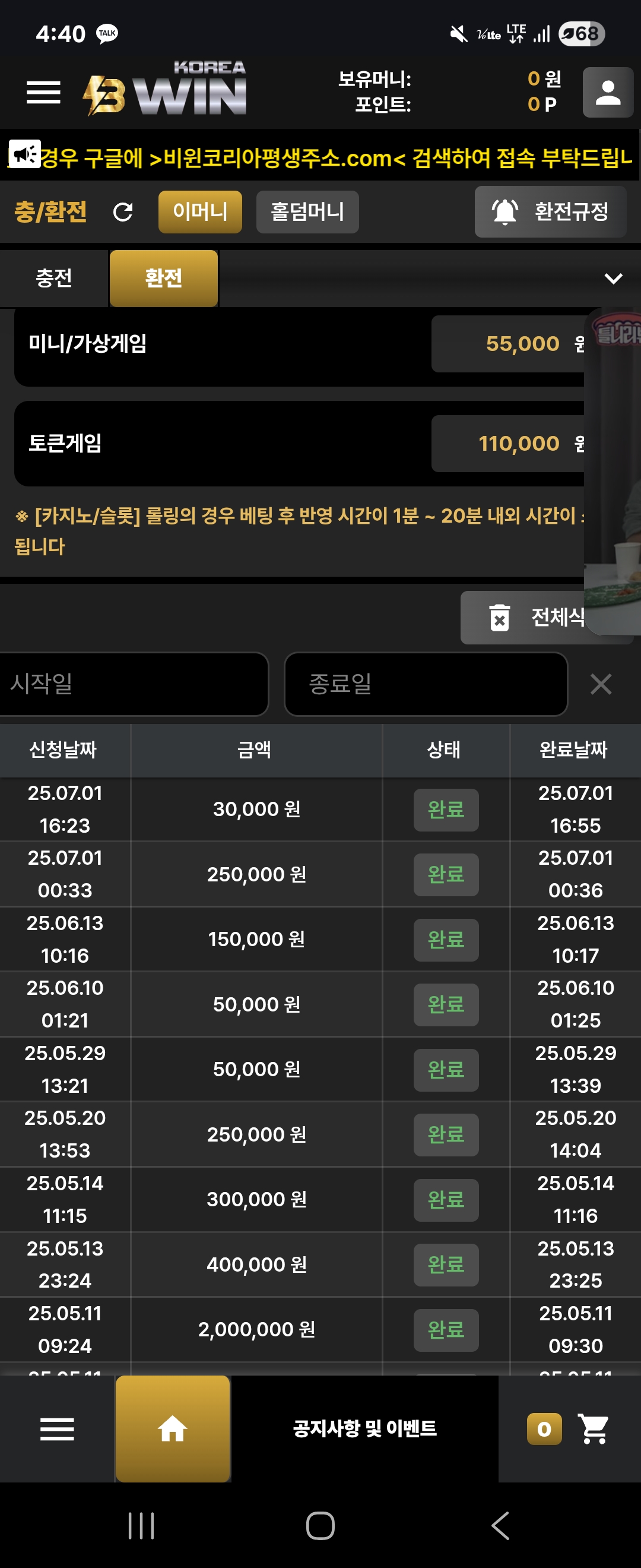Expand the chevron dropdown beside tabs
This screenshot has height=1568, width=641.
(x=613, y=279)
